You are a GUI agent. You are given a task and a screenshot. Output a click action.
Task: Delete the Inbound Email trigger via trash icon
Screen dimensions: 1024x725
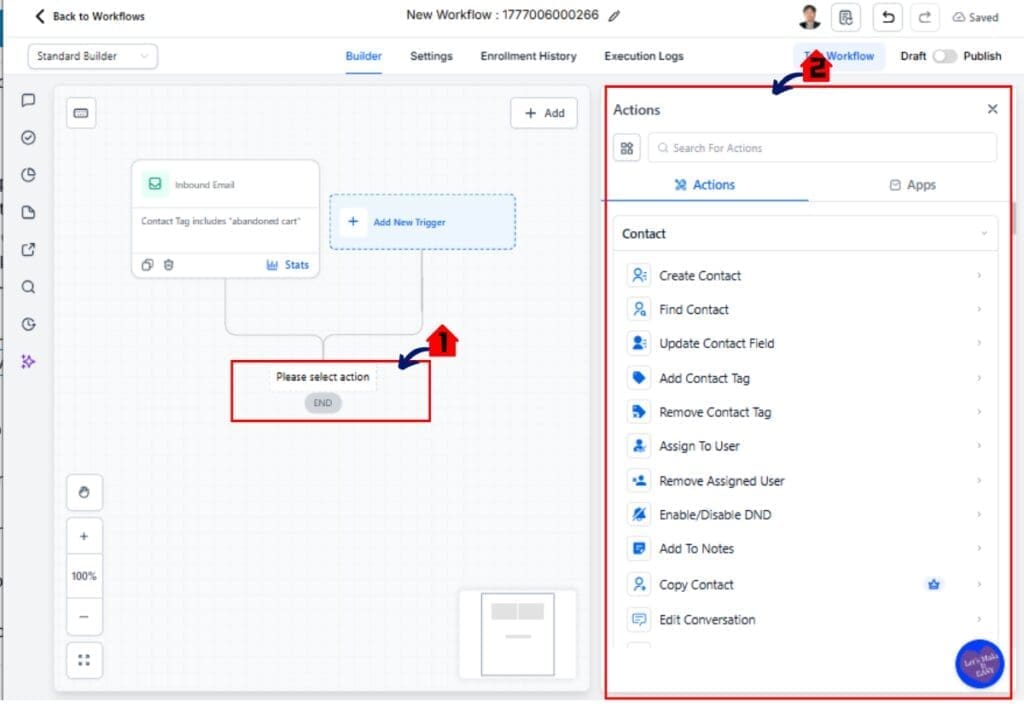[168, 264]
